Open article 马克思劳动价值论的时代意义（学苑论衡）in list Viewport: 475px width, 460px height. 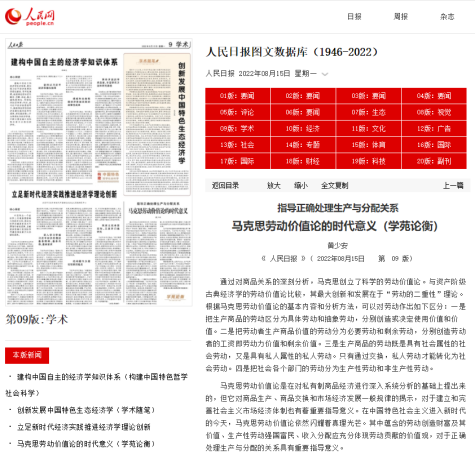[86, 444]
